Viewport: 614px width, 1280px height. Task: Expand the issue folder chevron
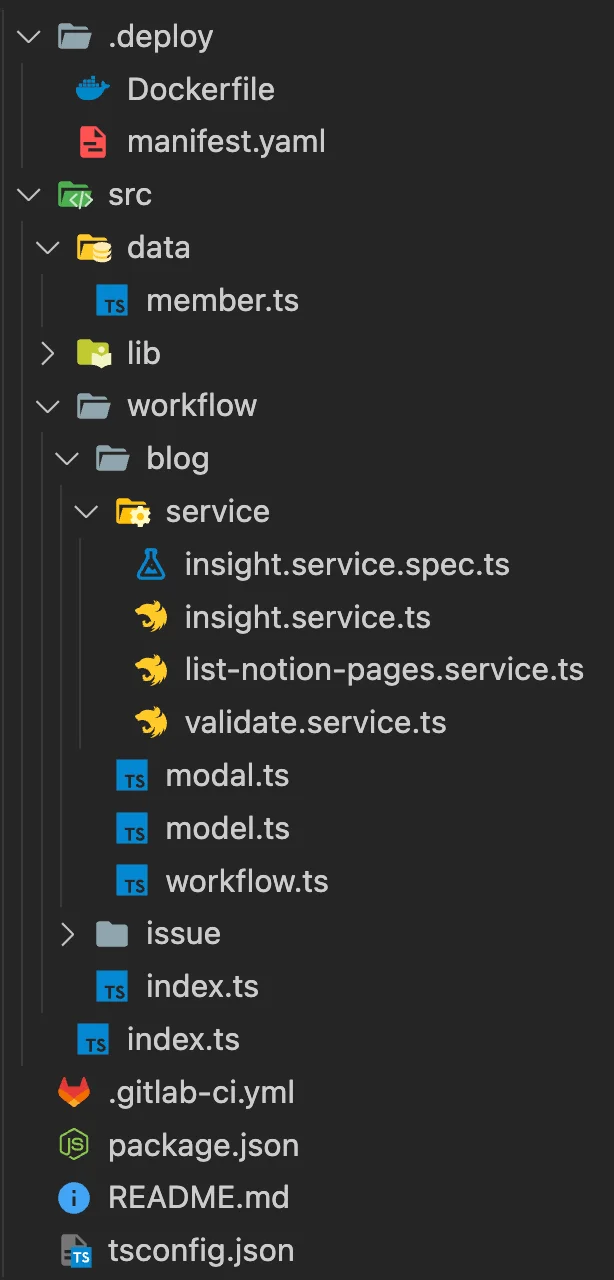pyautogui.click(x=67, y=934)
